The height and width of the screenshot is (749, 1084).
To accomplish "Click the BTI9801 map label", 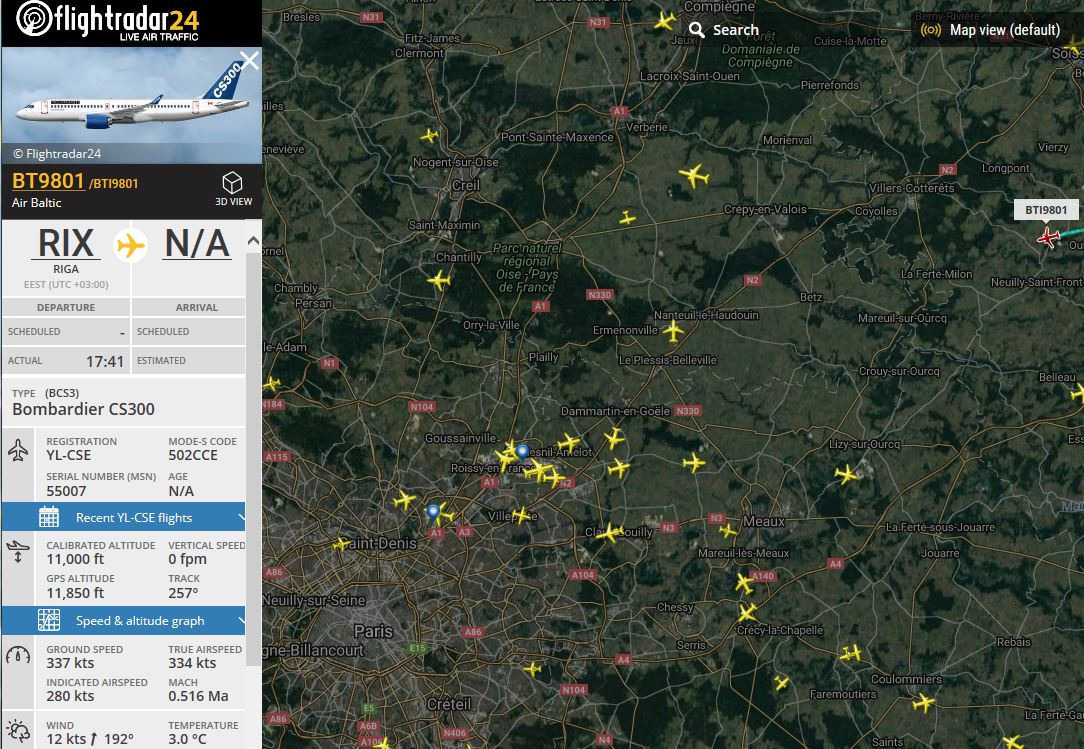I will (1045, 210).
